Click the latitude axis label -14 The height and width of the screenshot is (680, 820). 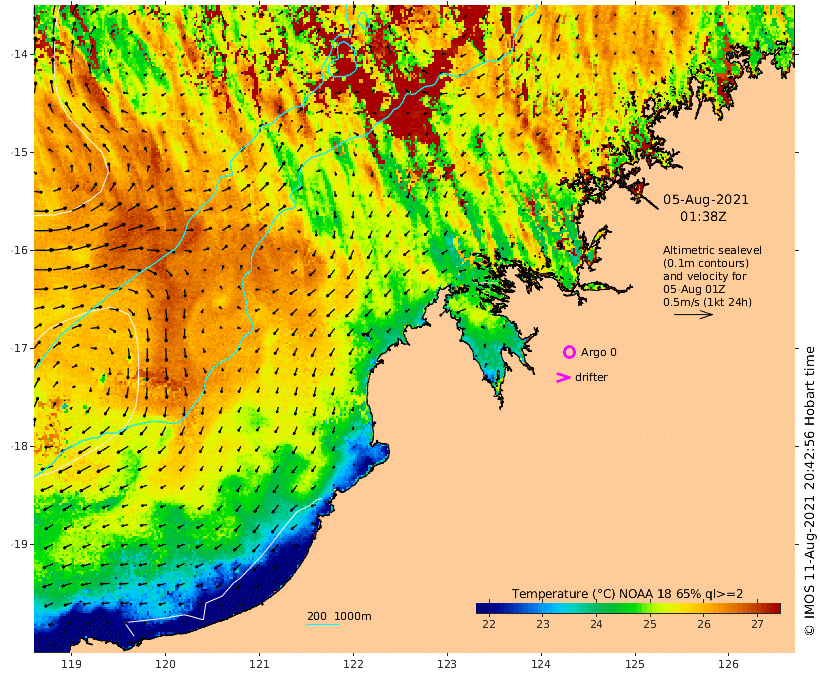pyautogui.click(x=19, y=54)
